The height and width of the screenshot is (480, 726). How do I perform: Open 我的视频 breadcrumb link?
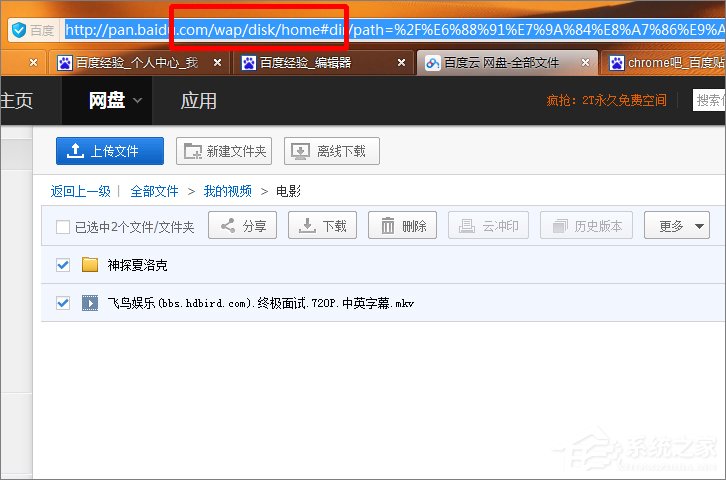pyautogui.click(x=228, y=191)
